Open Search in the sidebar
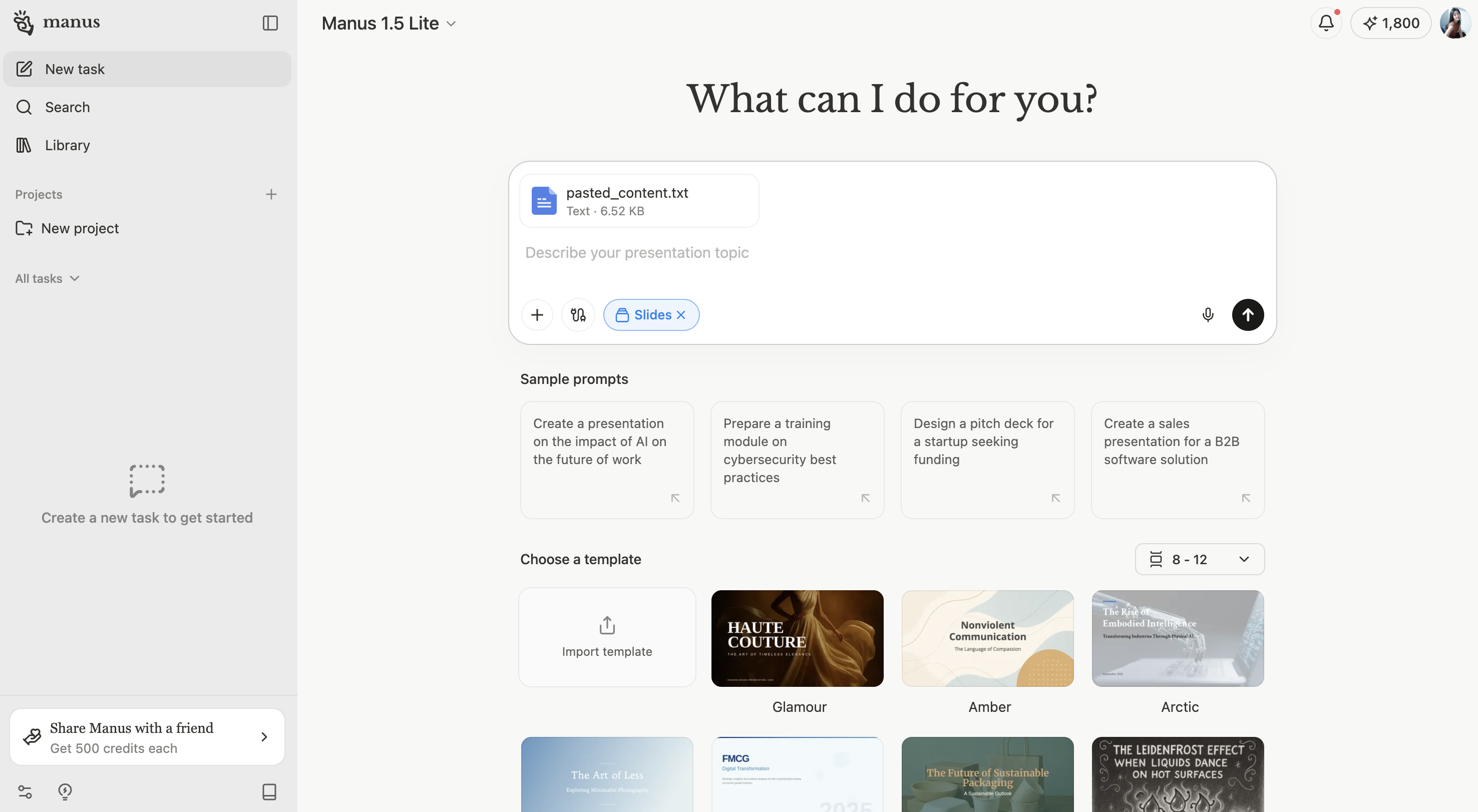Viewport: 1478px width, 812px height. [x=148, y=107]
